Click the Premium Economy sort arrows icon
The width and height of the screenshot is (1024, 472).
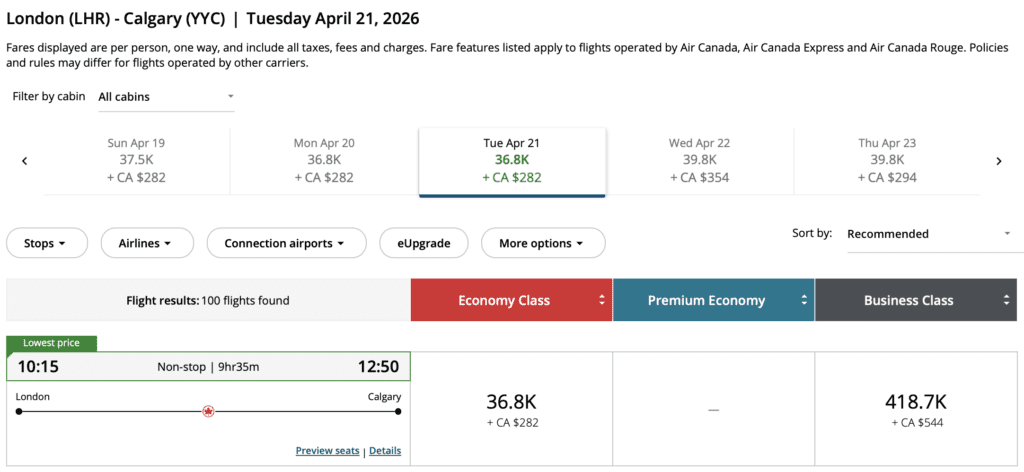[x=804, y=300]
